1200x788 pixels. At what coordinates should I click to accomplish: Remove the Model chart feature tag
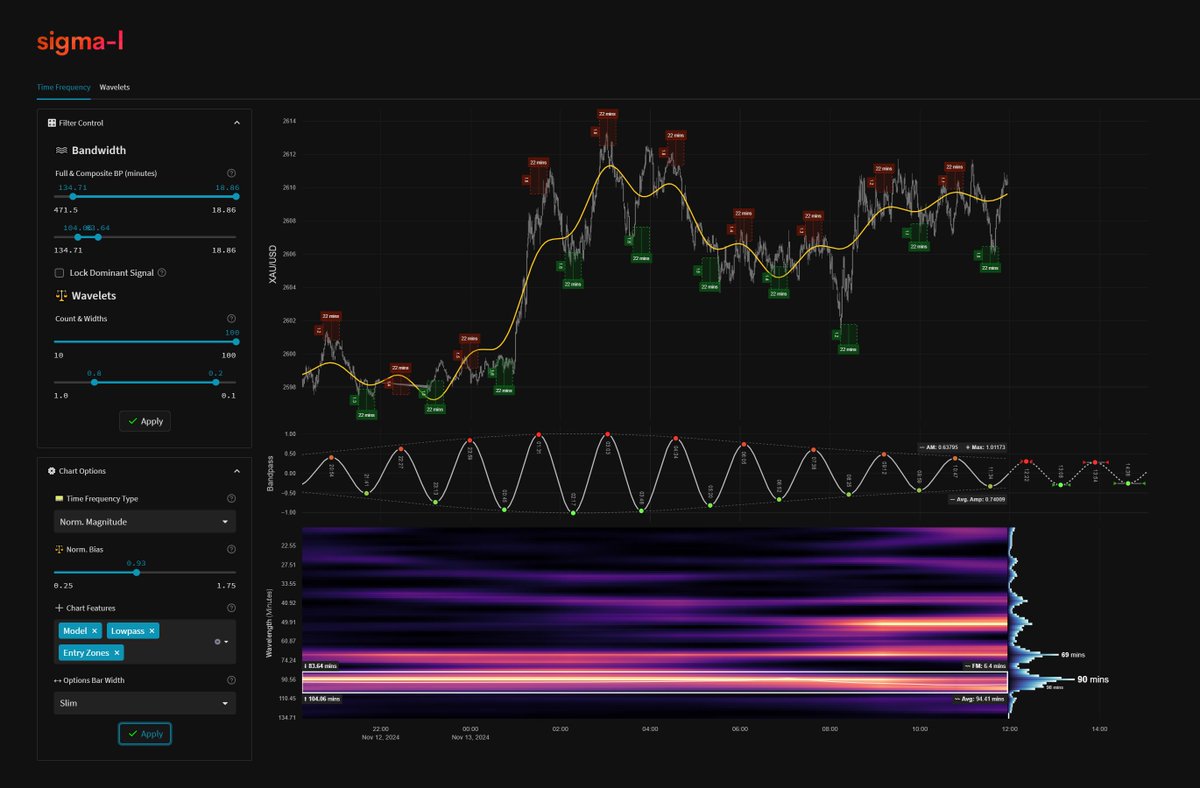coord(95,631)
